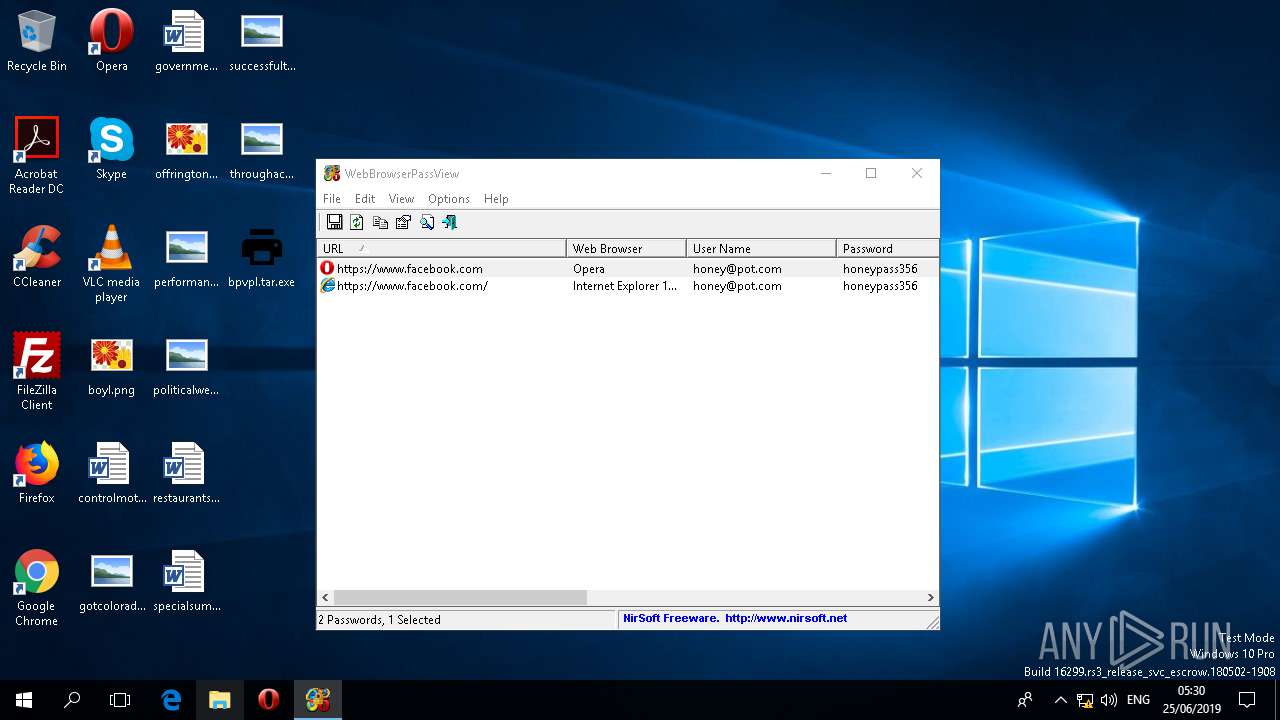Click the Save Selected Items toolbar icon
Image resolution: width=1280 pixels, height=720 pixels.
334,222
